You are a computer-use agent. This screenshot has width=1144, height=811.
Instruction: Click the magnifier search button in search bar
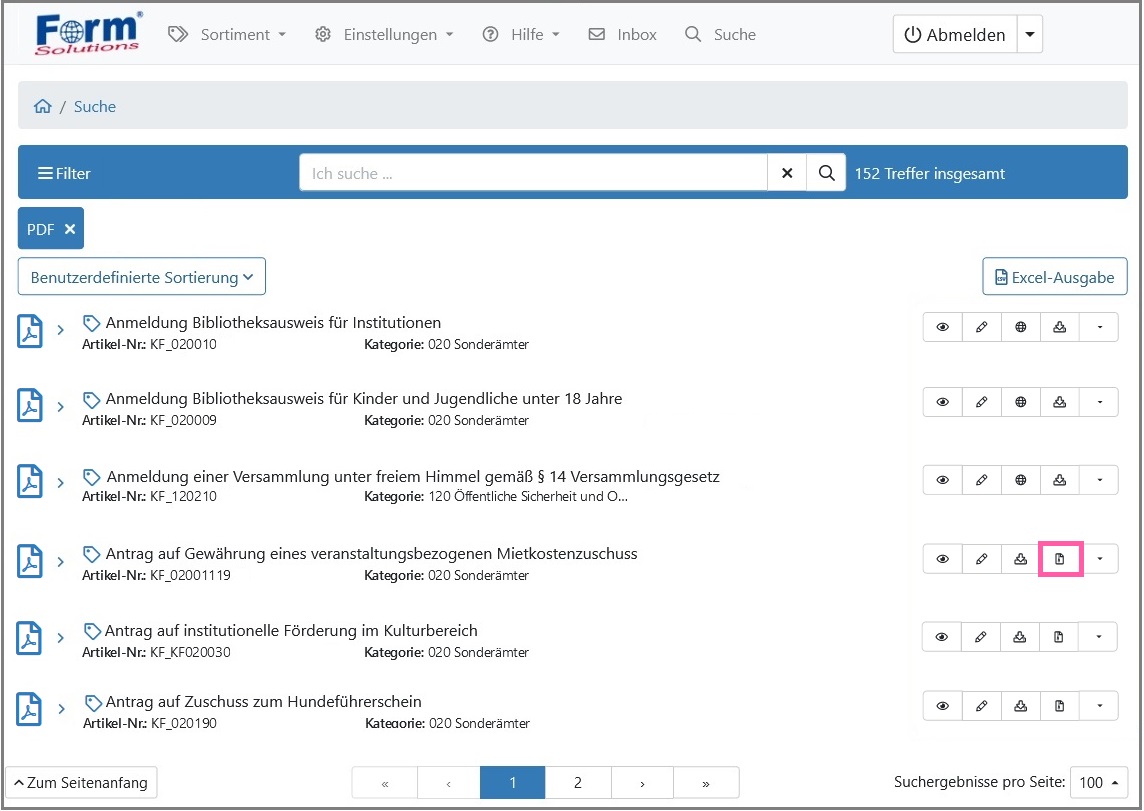point(826,173)
